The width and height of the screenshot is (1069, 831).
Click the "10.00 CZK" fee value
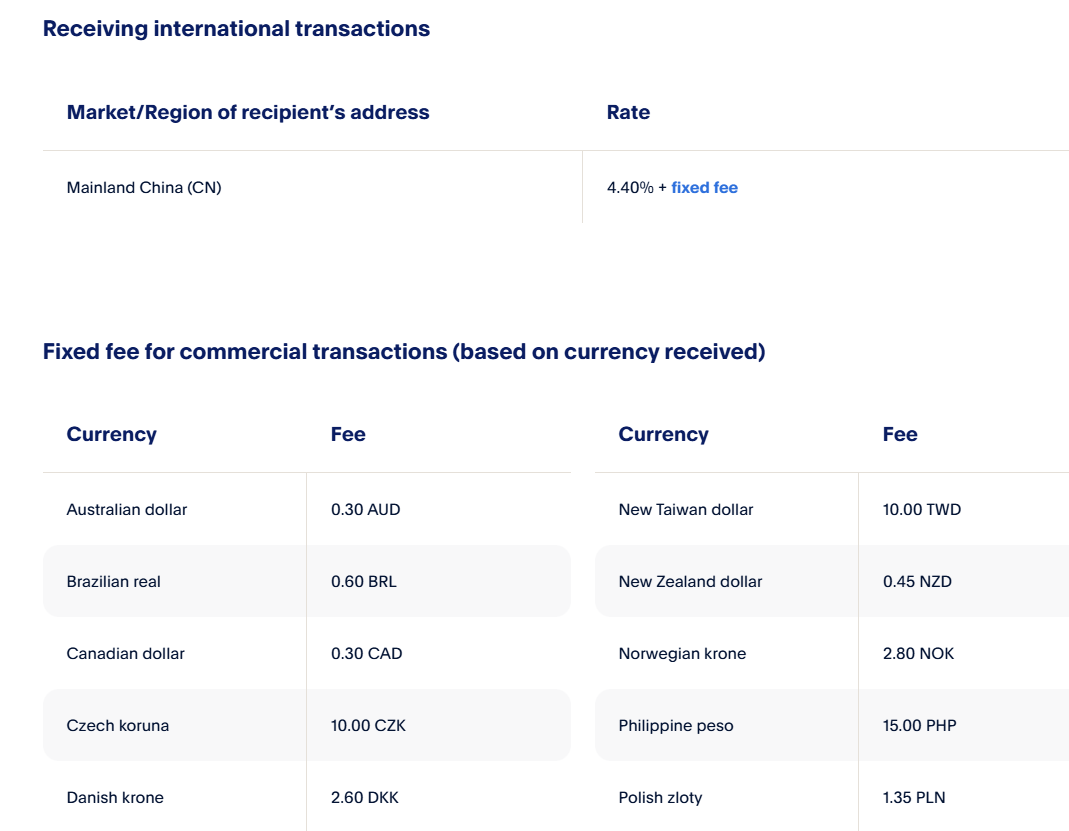coord(368,726)
